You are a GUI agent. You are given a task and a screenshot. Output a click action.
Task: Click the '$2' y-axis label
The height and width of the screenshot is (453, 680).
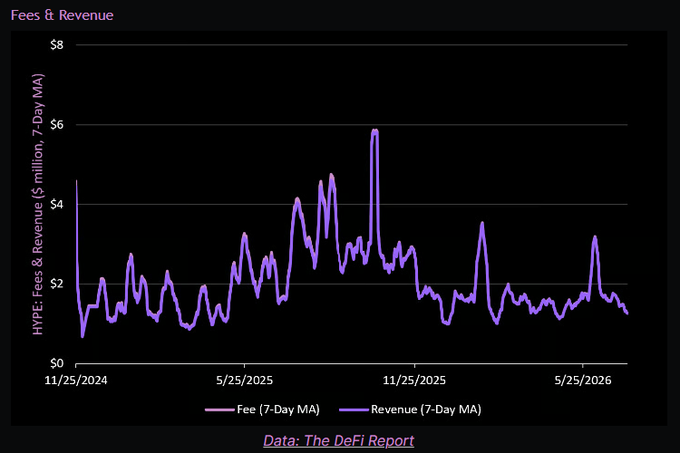[57, 284]
